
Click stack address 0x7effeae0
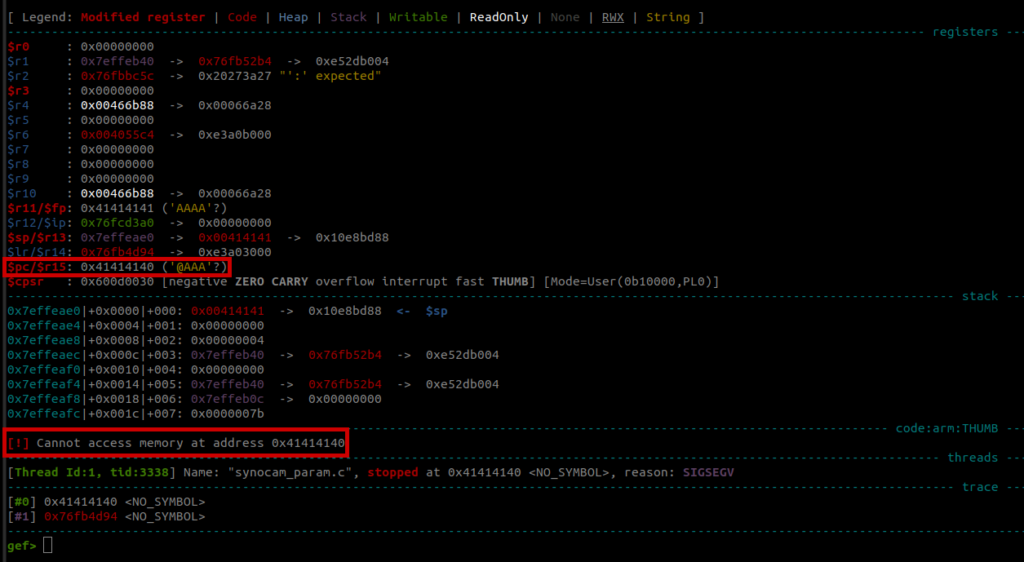tap(43, 311)
